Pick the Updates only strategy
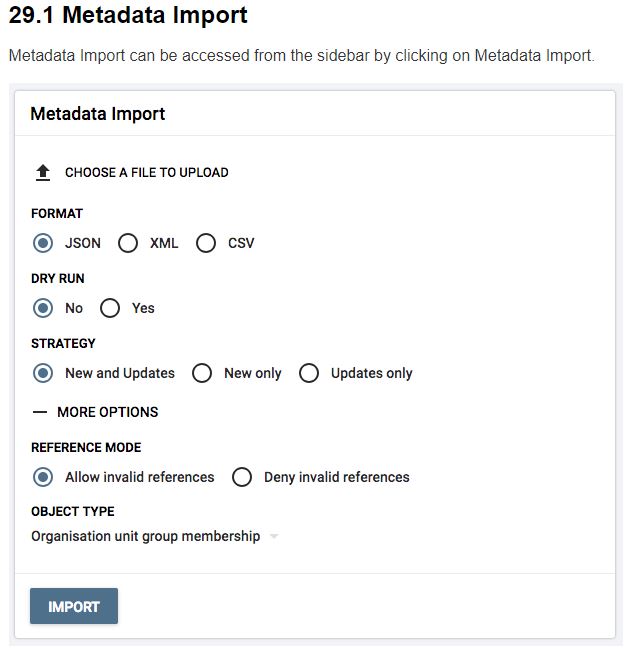The image size is (630, 661). tap(309, 373)
